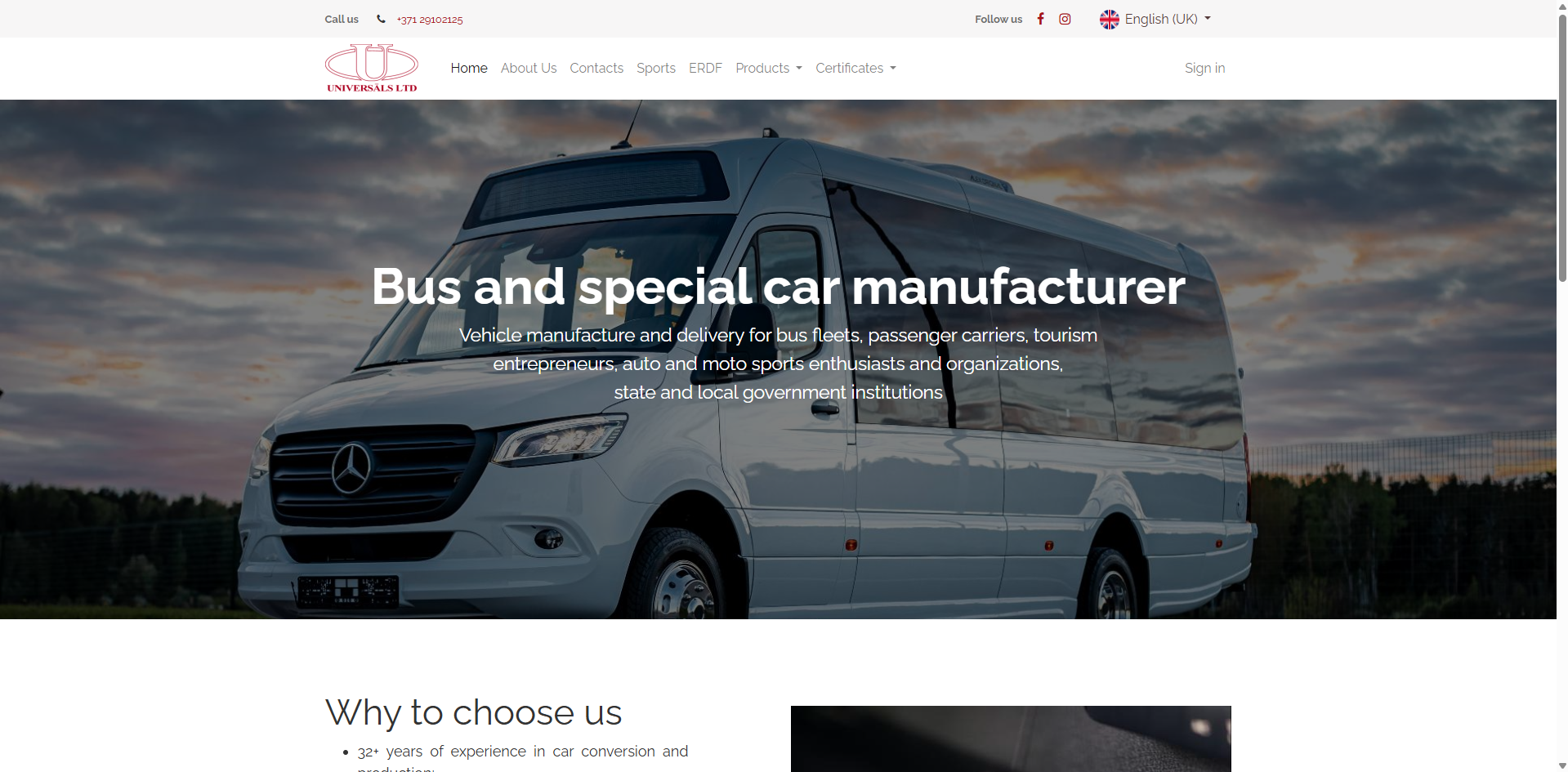The width and height of the screenshot is (1568, 772).
Task: Click the Sign in link
Action: pos(1204,68)
